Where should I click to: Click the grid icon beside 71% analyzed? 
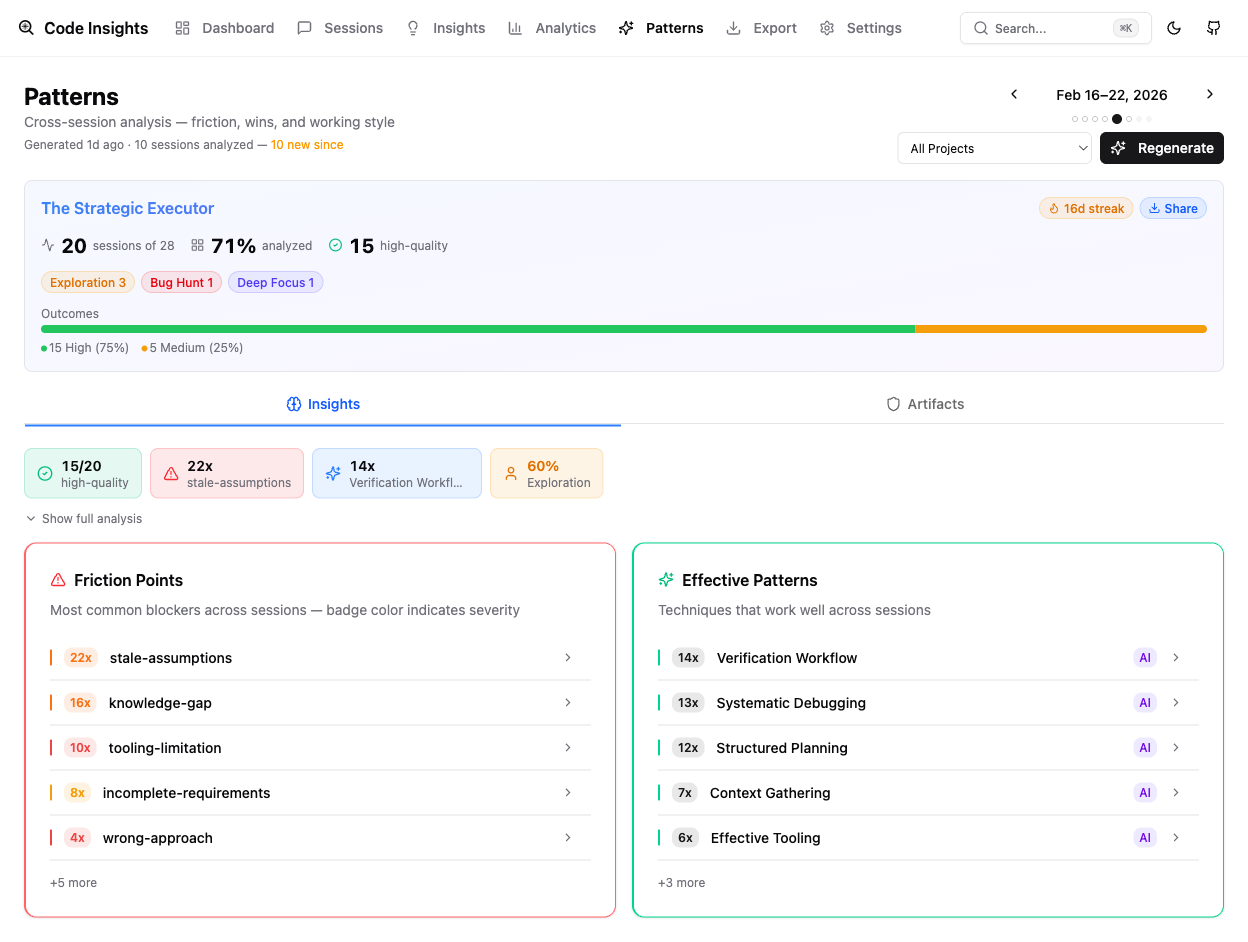click(197, 245)
